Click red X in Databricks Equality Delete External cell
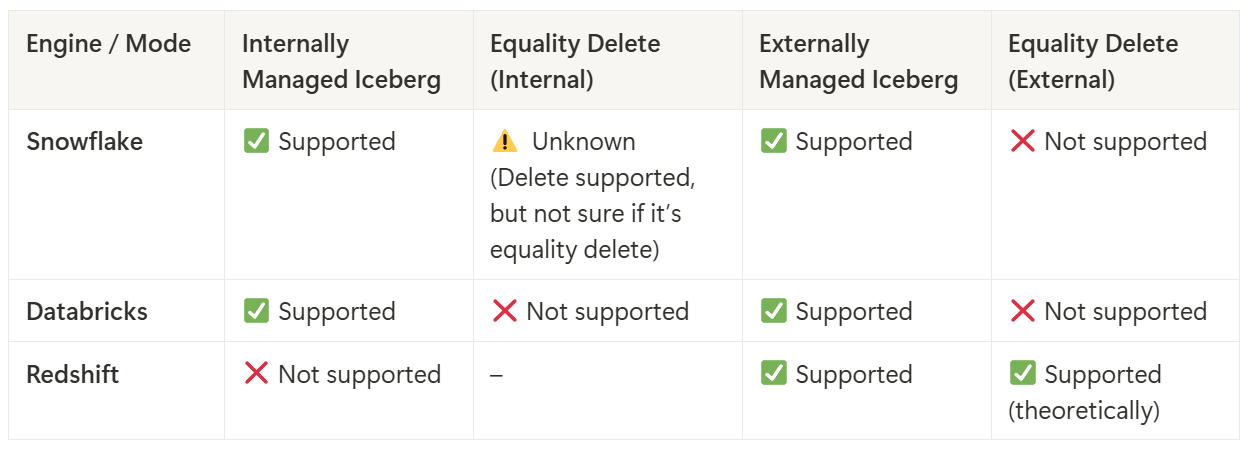1251x453 pixels. click(1022, 311)
